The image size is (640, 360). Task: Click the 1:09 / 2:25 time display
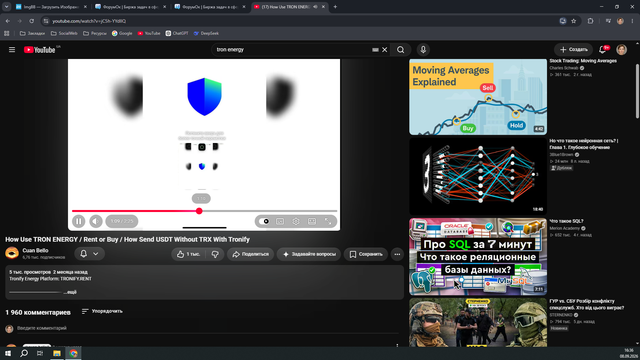click(x=122, y=221)
